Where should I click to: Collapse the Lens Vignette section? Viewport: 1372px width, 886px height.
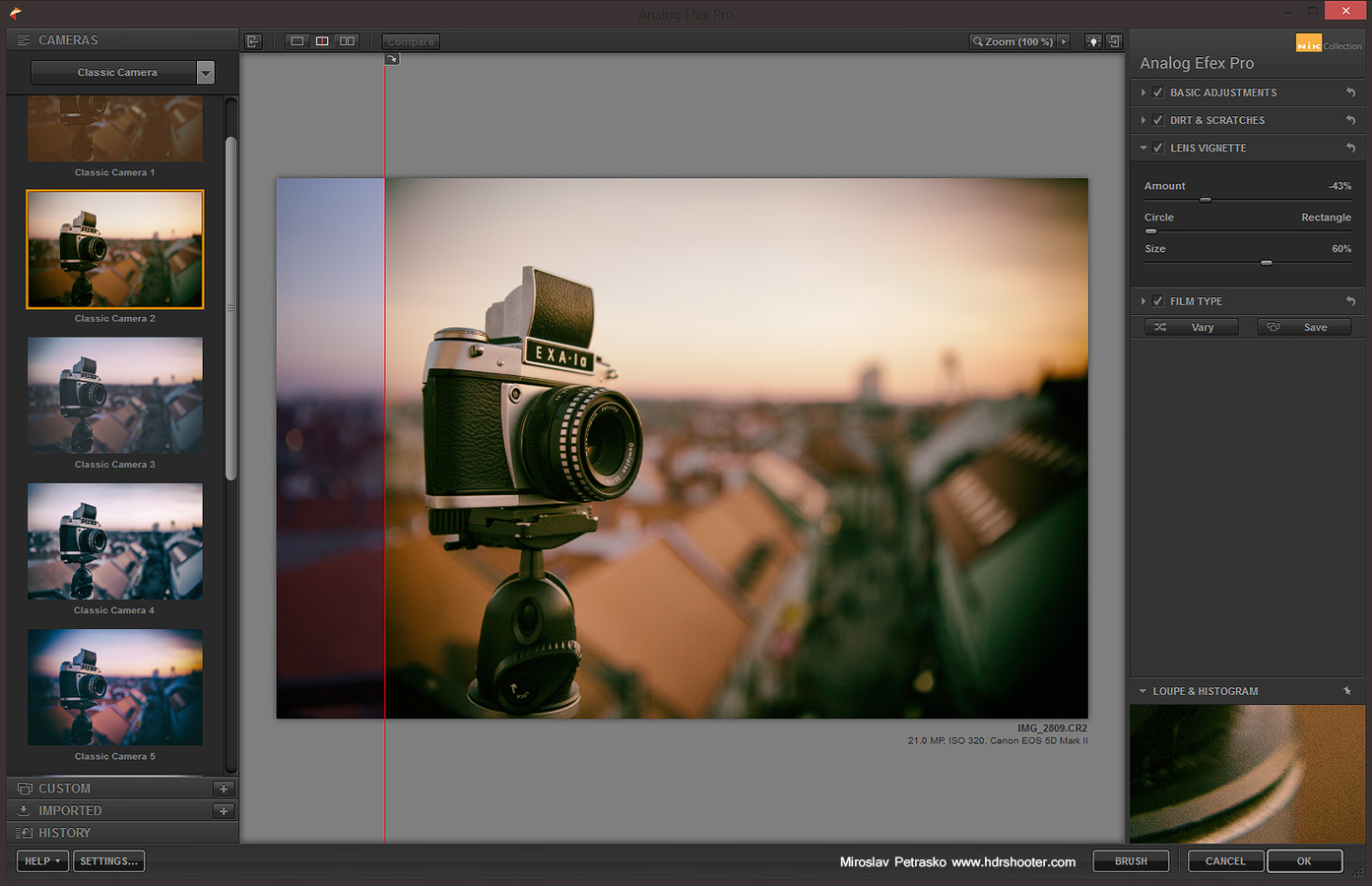(1143, 148)
